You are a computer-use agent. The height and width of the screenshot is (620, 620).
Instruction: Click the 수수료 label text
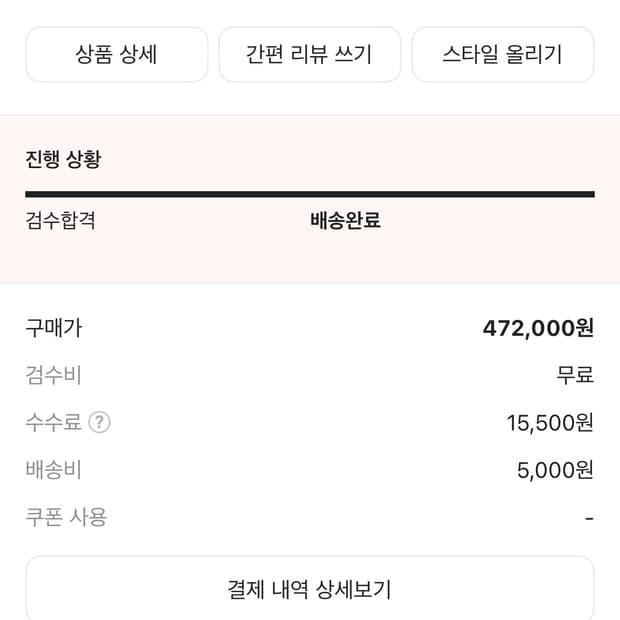tap(54, 423)
